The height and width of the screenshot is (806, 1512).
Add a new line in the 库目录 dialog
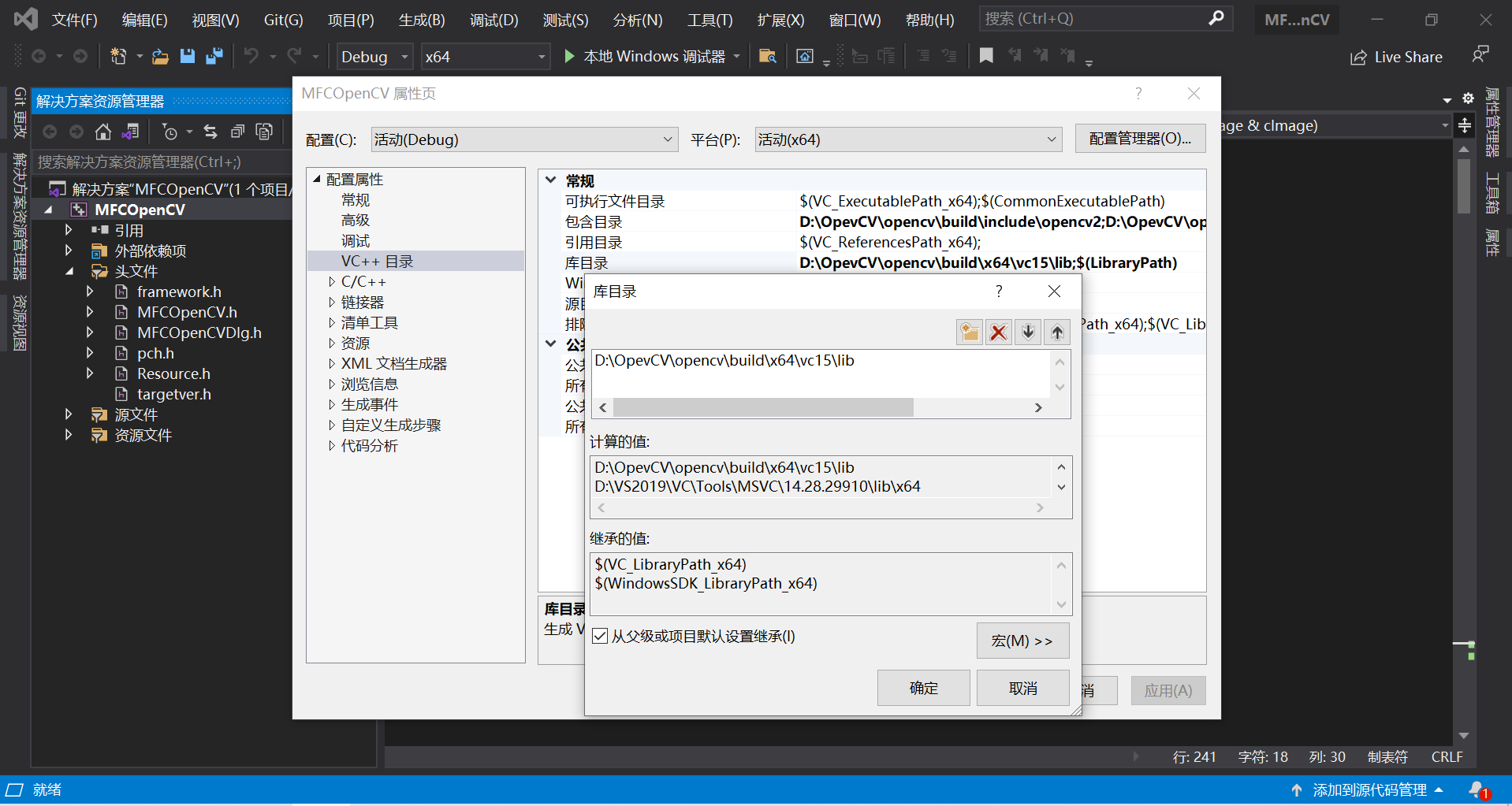coord(969,332)
